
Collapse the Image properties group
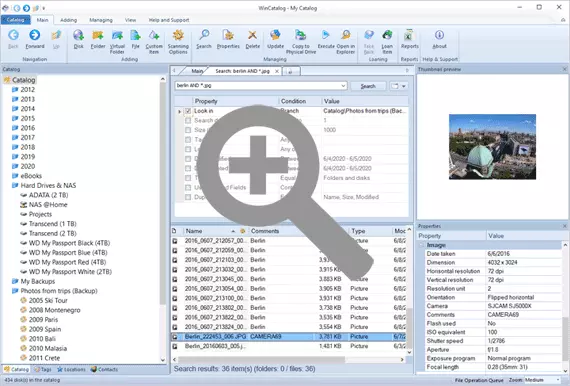(422, 245)
